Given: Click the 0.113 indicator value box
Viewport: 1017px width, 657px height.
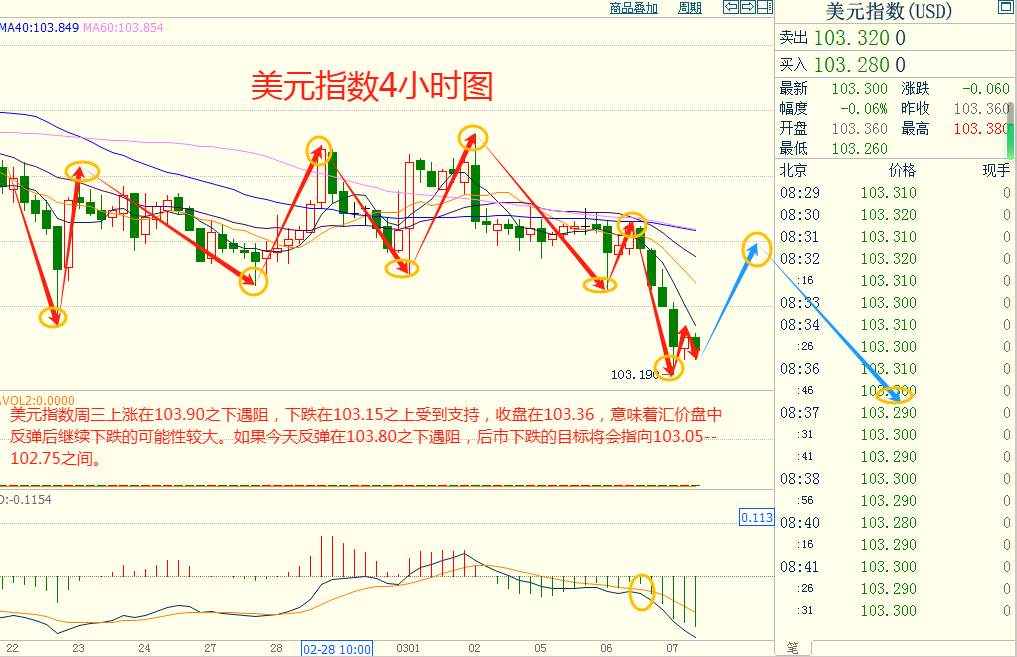Looking at the screenshot, I should [757, 518].
